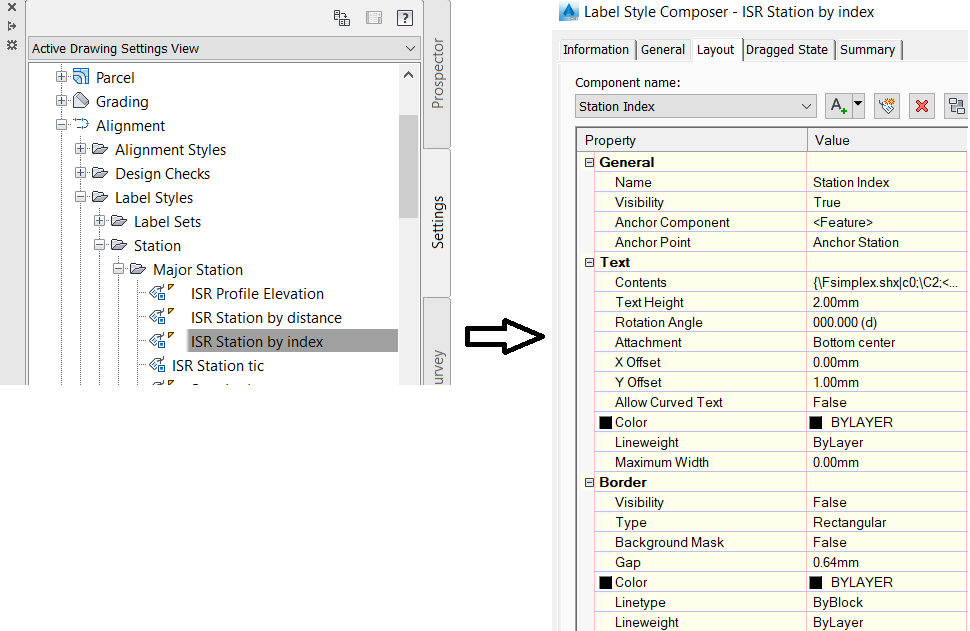Click the ISR Station by index label icon

click(161, 340)
